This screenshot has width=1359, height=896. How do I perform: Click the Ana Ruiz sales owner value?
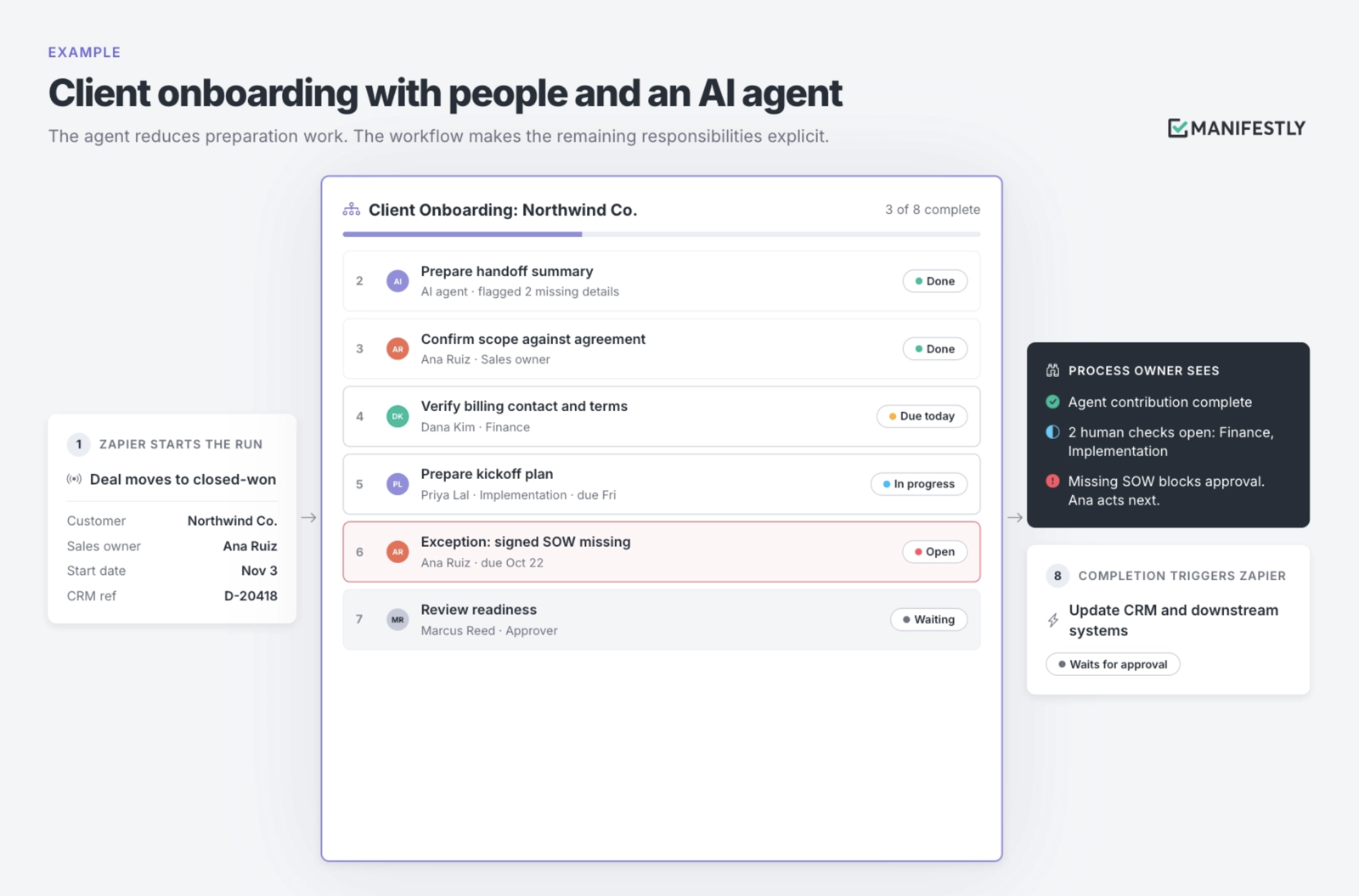pyautogui.click(x=250, y=546)
